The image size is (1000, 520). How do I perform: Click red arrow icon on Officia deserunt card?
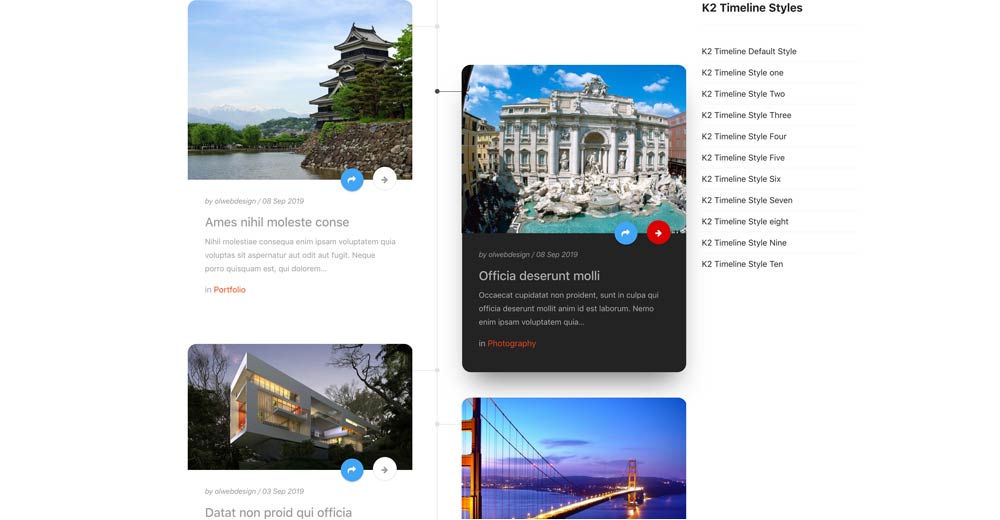658,234
